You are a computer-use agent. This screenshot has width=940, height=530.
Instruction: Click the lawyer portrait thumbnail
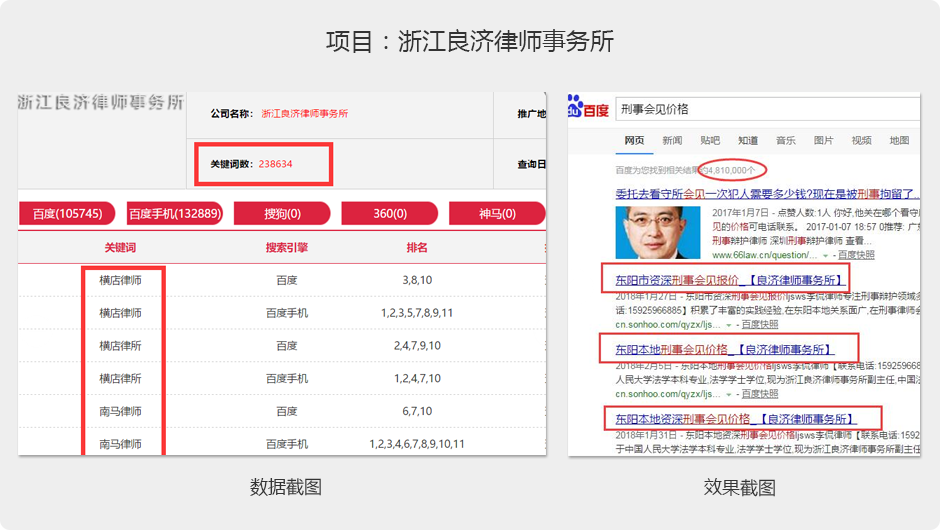pyautogui.click(x=658, y=233)
